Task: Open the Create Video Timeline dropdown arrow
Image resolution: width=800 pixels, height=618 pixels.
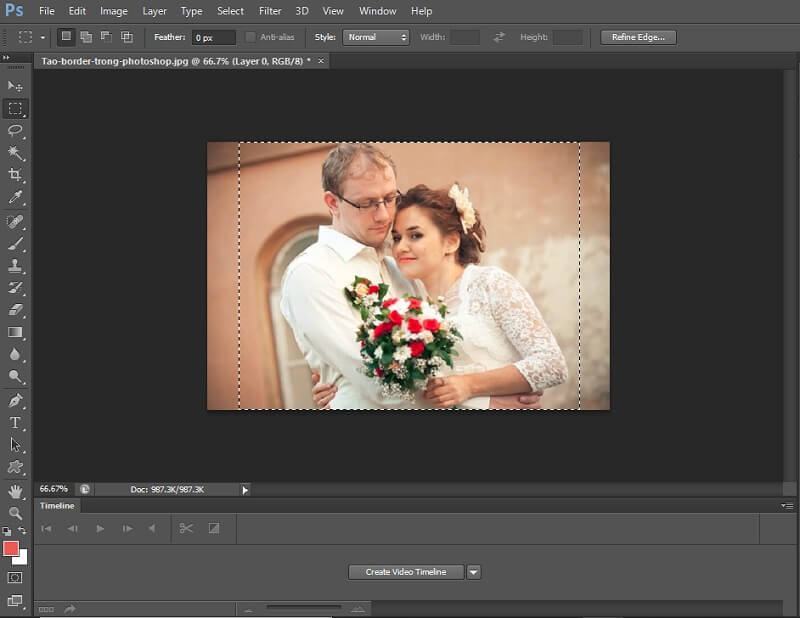Action: [x=471, y=572]
